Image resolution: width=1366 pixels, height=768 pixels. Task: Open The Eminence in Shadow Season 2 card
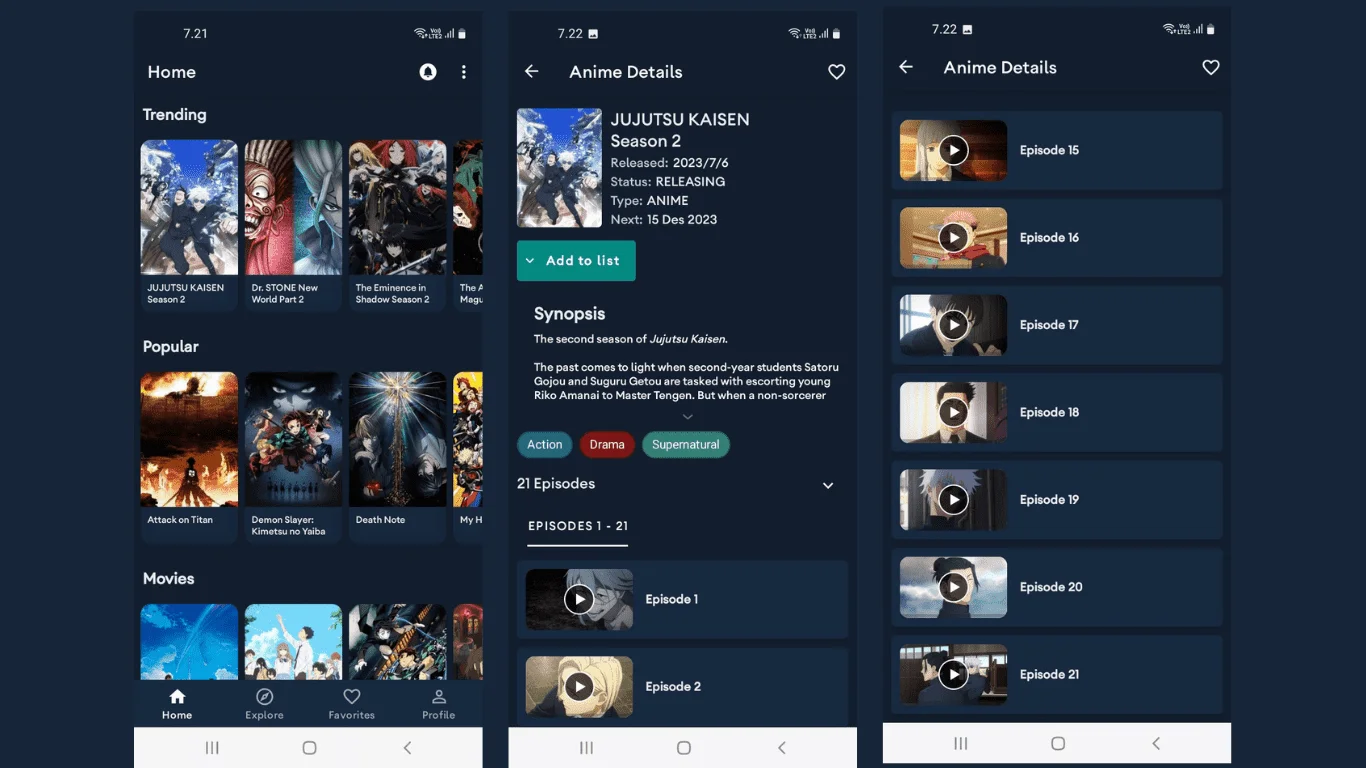coord(397,225)
